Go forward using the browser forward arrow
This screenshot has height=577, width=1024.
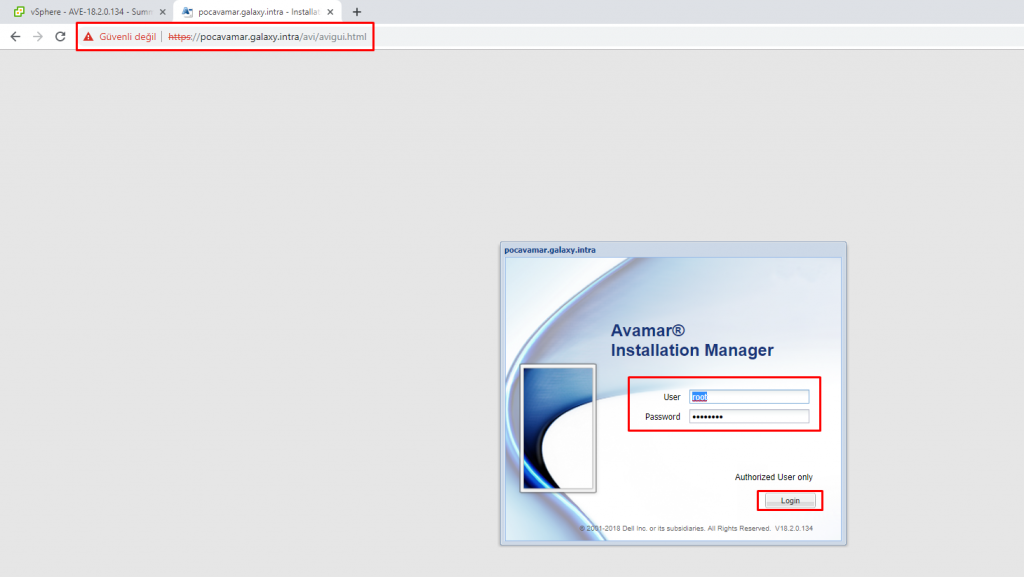coord(38,37)
